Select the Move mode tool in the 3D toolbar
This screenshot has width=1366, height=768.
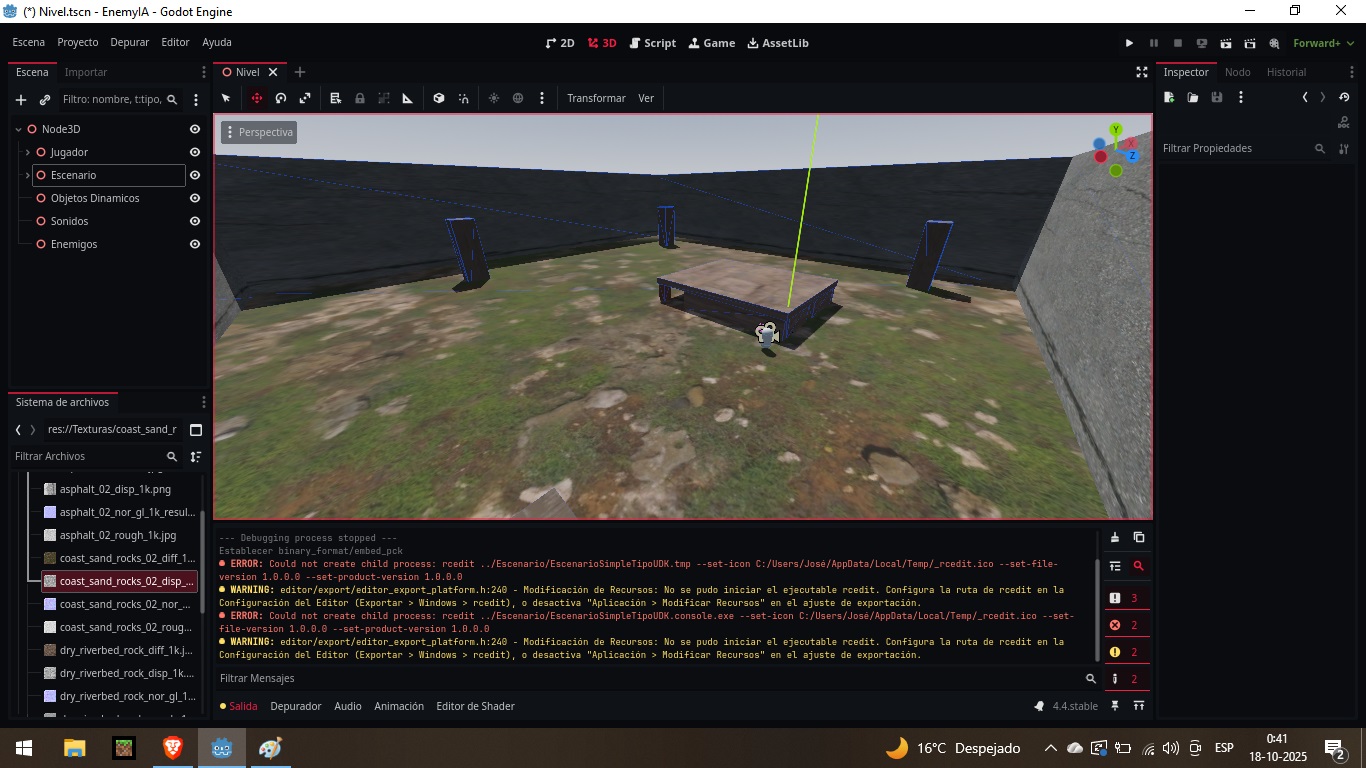click(x=257, y=98)
